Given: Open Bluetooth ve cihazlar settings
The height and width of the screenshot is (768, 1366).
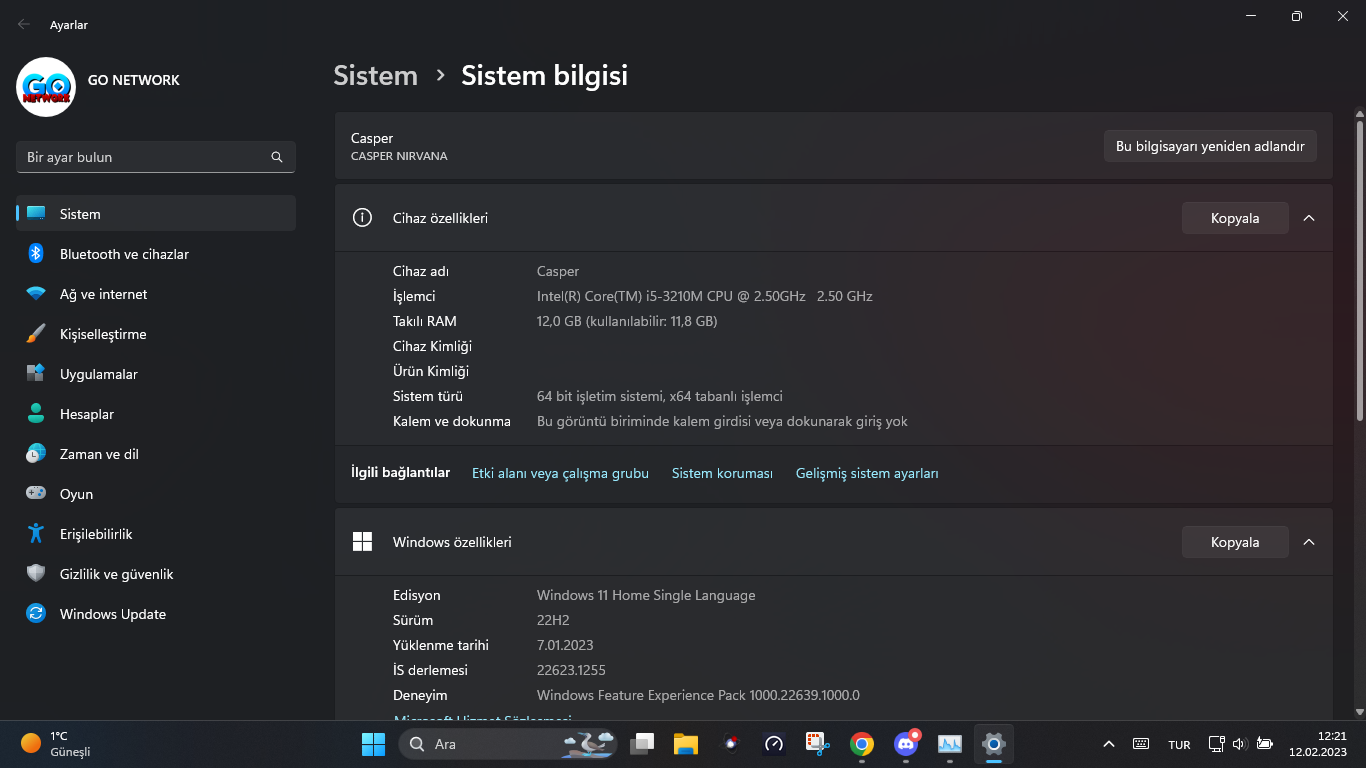Looking at the screenshot, I should click(156, 254).
